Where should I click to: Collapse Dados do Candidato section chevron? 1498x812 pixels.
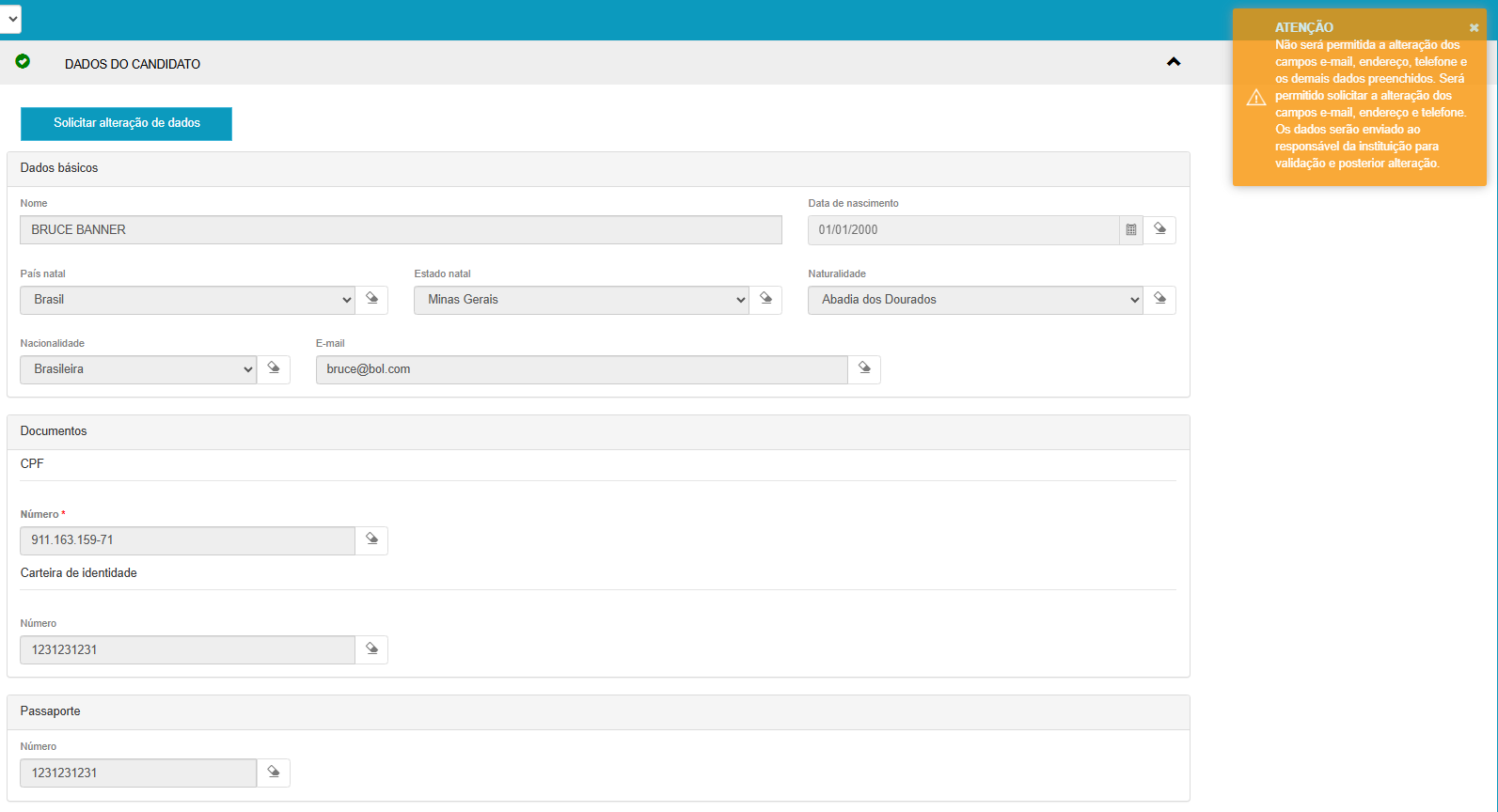1174,62
